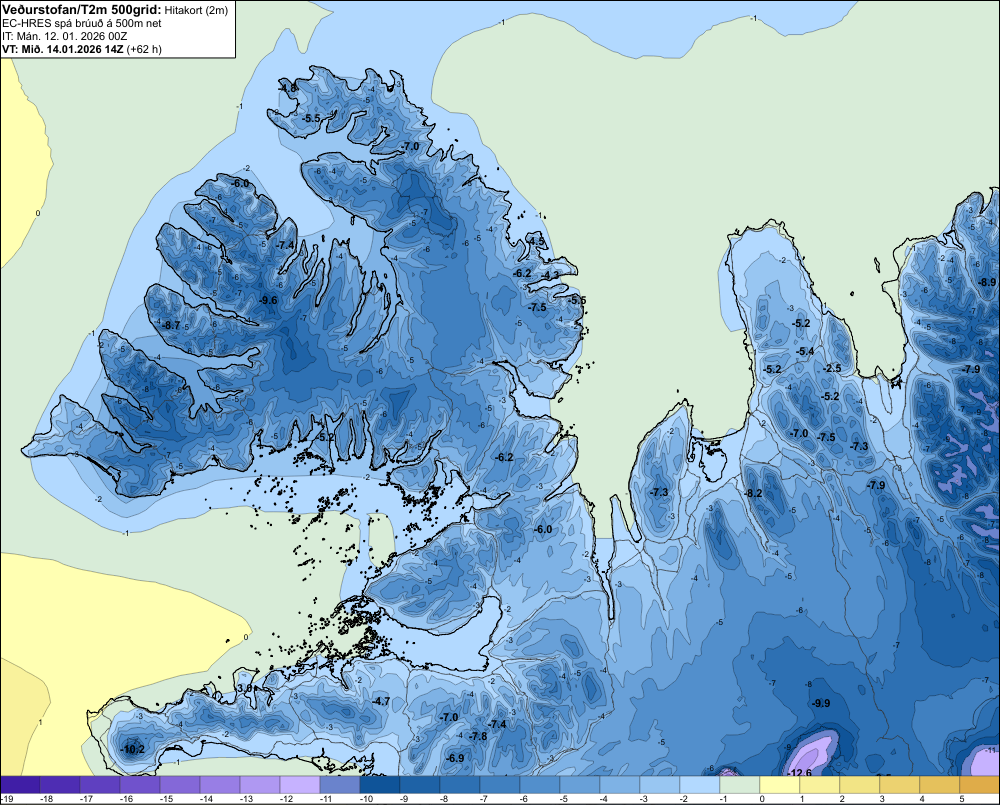Viewport: 1000px width, 805px height.
Task: Click the -18 label in the color legend
Action: click(46, 799)
